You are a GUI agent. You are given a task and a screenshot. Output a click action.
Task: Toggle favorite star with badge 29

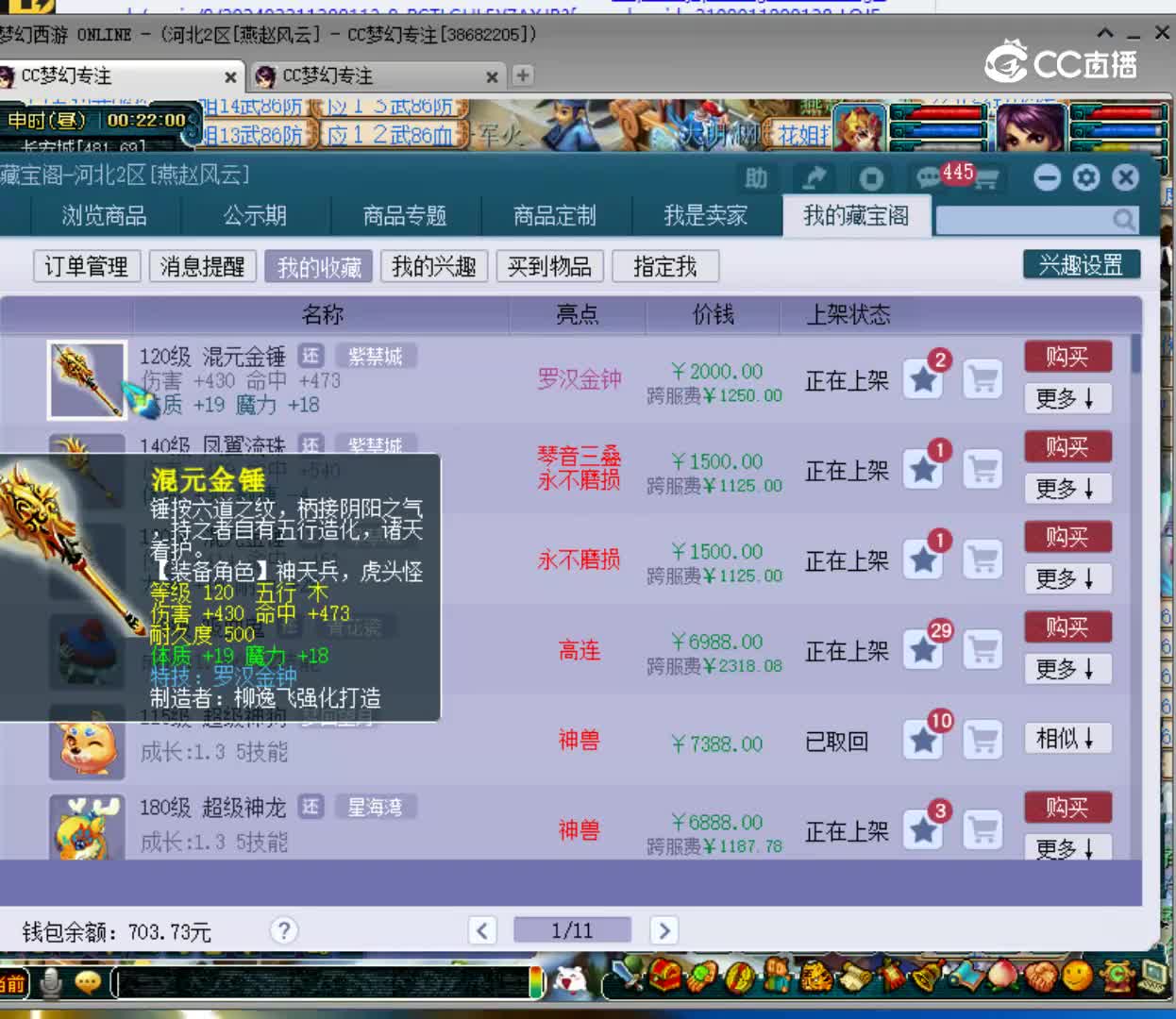coord(923,650)
